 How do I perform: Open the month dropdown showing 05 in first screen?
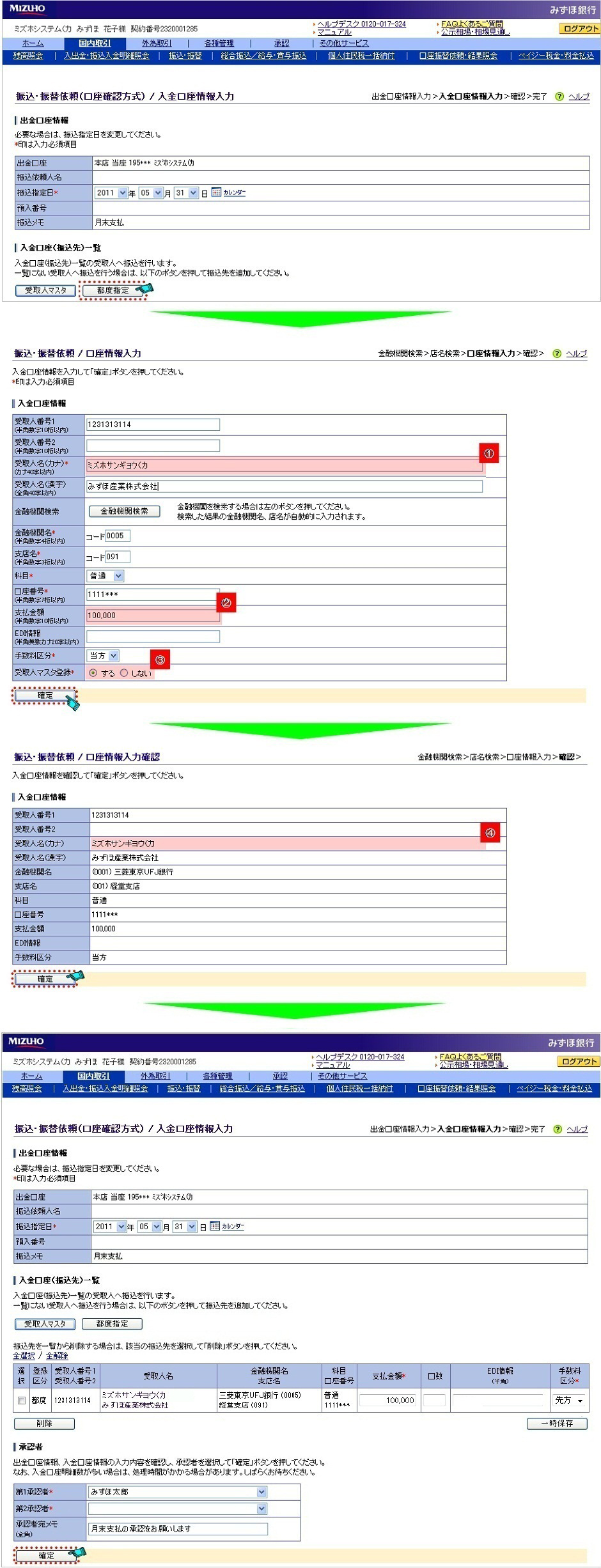[151, 192]
